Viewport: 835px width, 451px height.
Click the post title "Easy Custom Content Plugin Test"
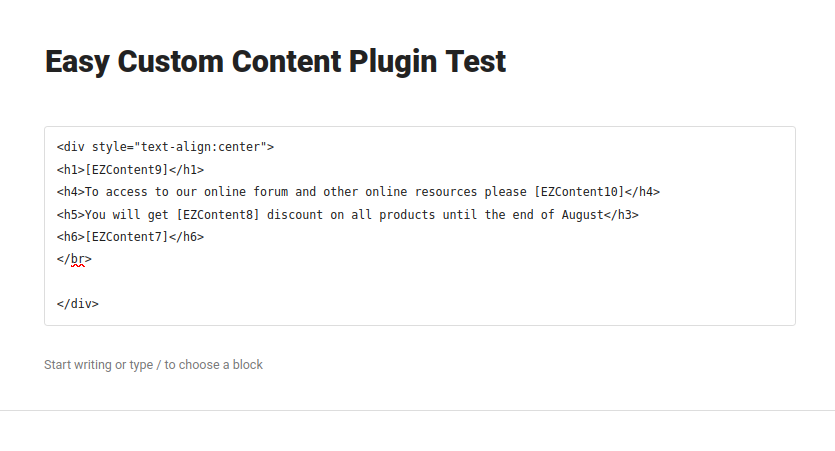(x=275, y=62)
